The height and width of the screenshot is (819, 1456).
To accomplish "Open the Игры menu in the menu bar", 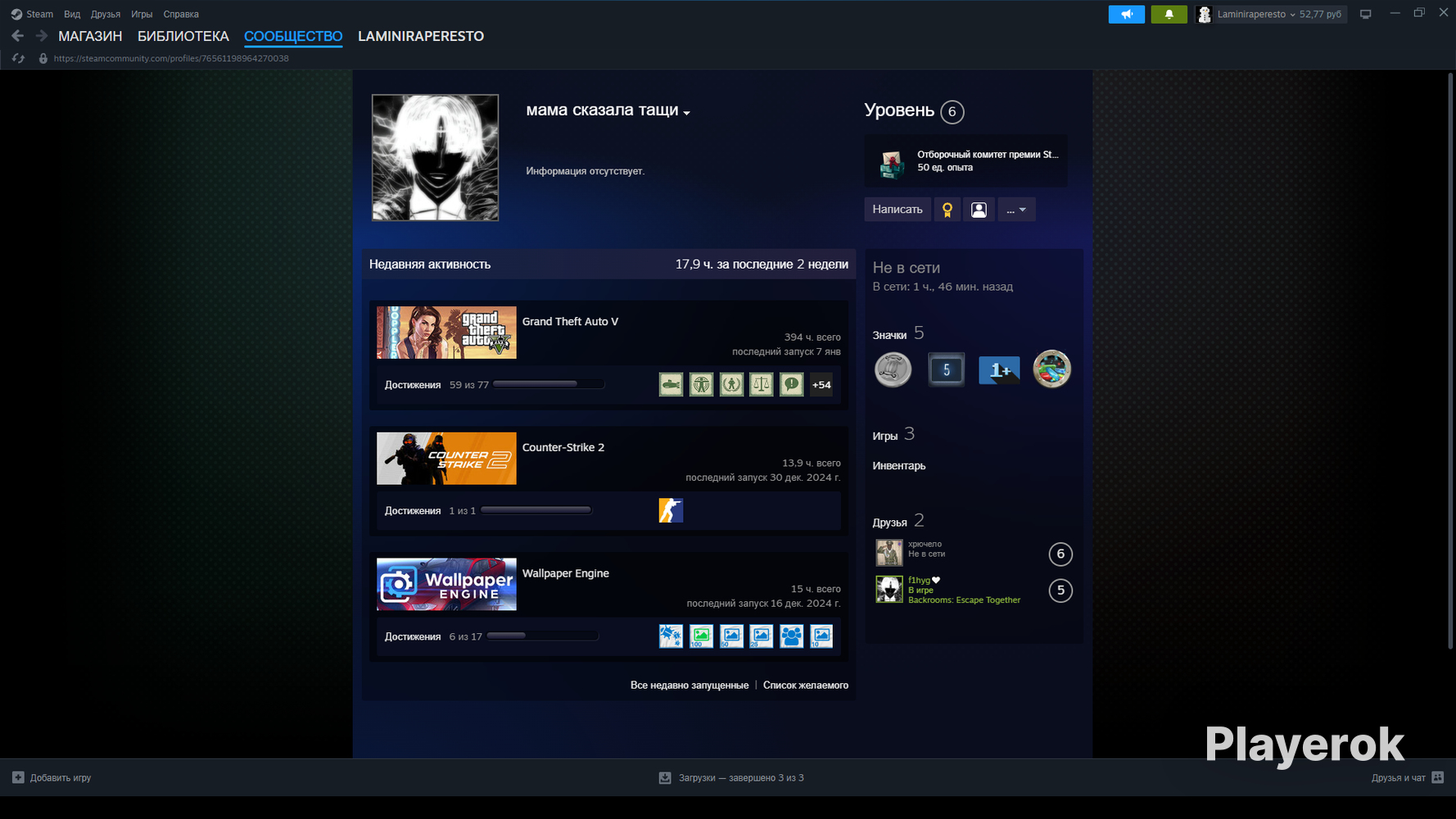I will (x=142, y=14).
